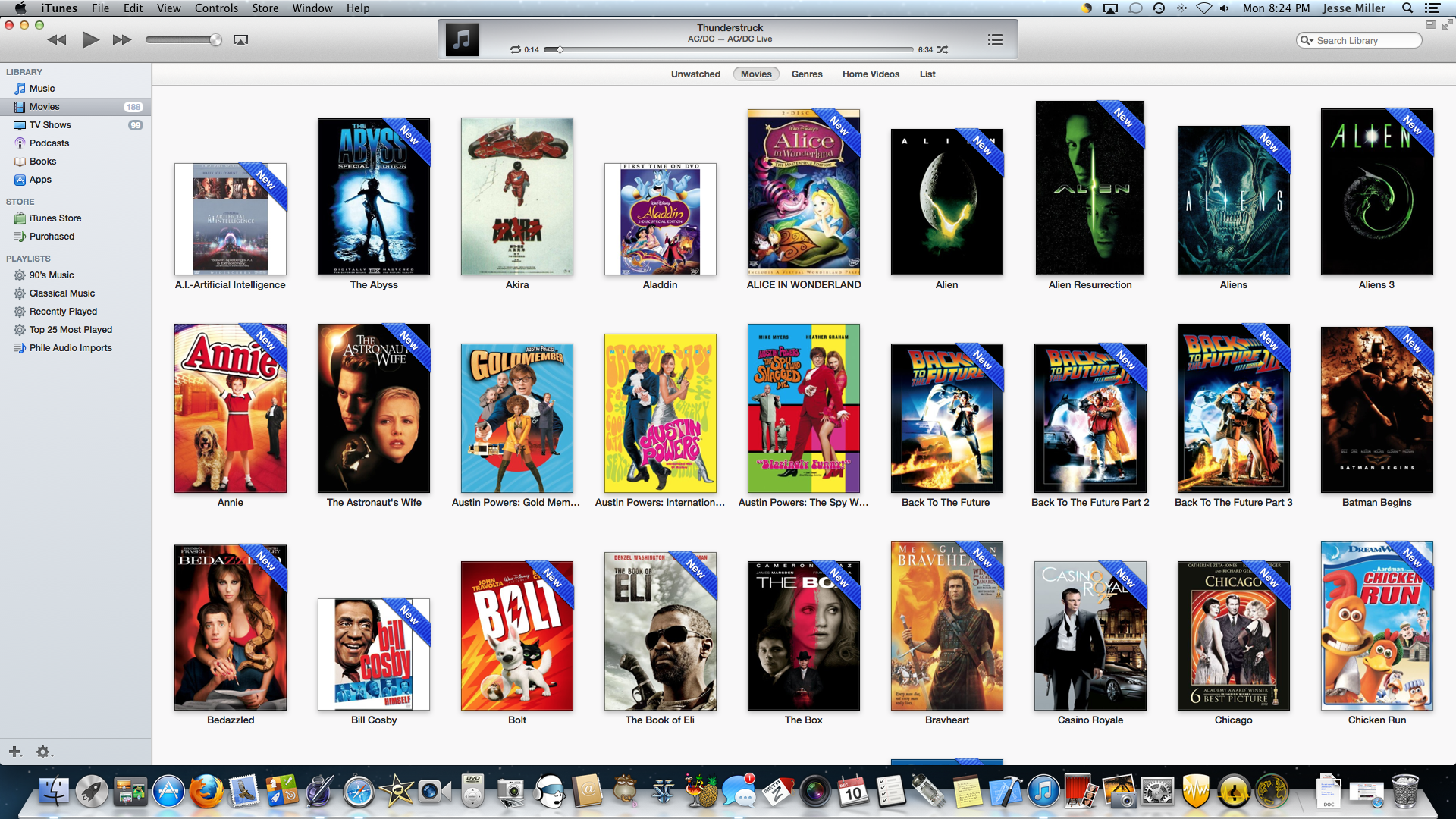Image resolution: width=1456 pixels, height=819 pixels.
Task: Click the add playlist plus button
Action: coord(15,752)
